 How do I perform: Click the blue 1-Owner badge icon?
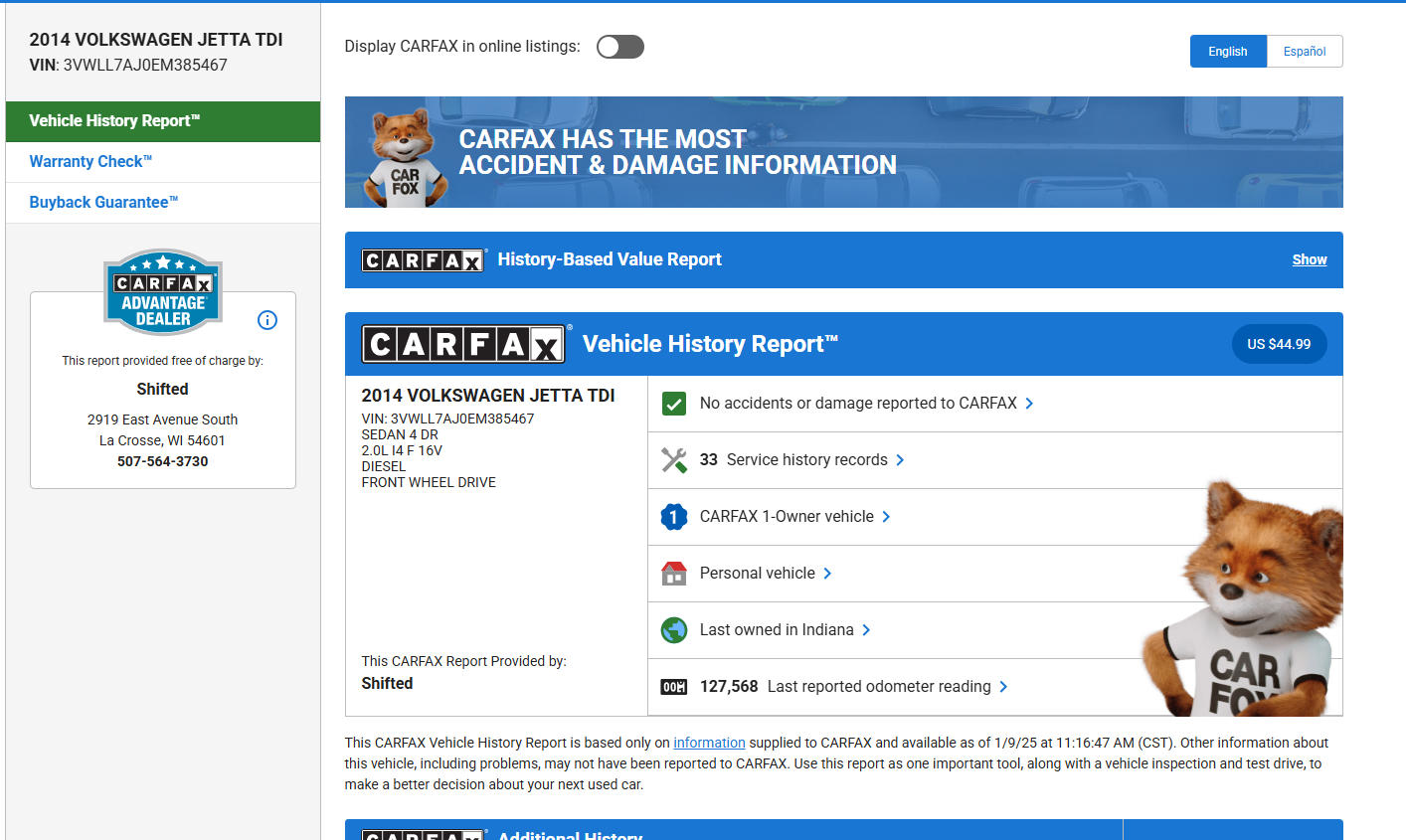[674, 517]
